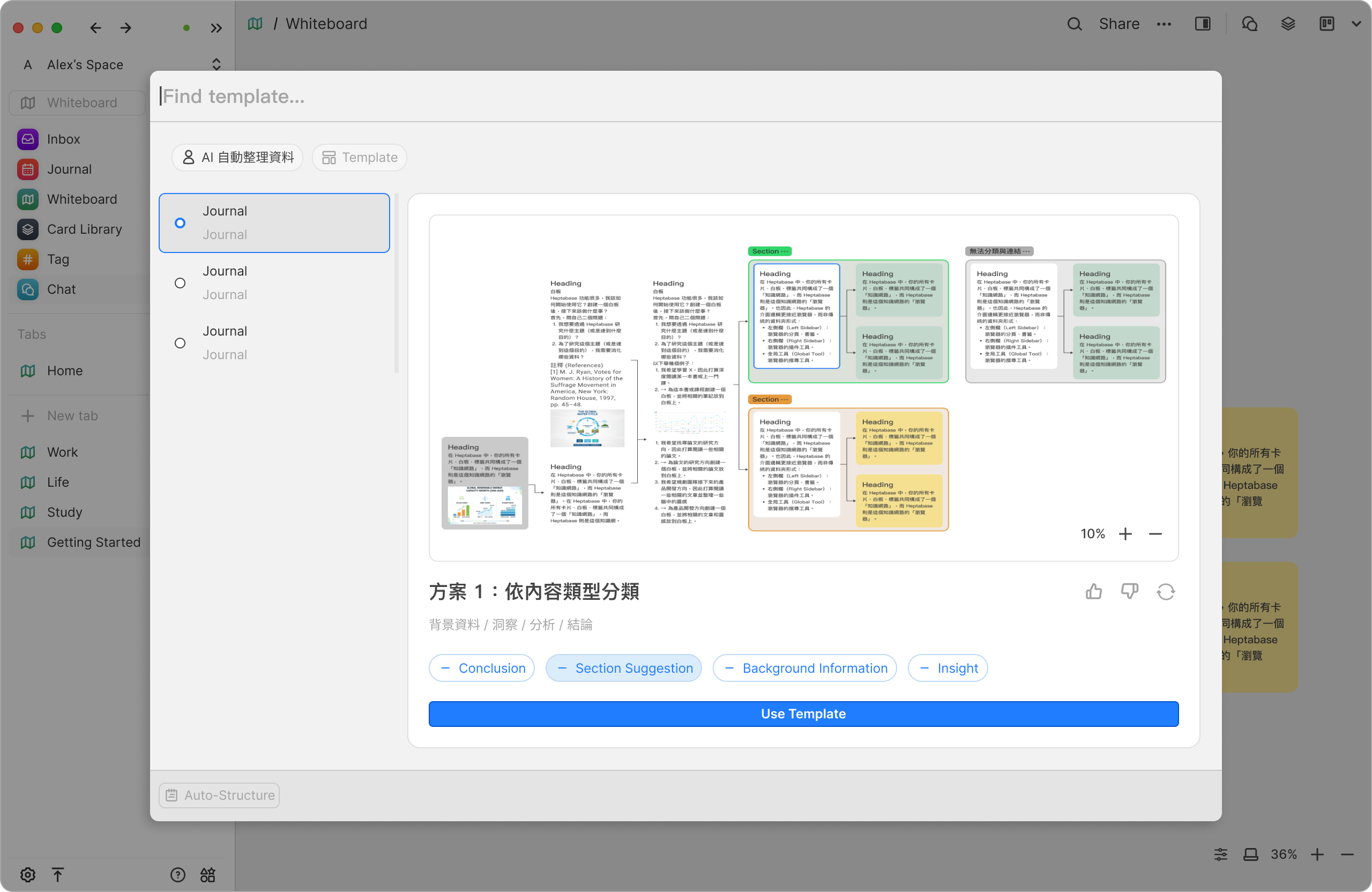
Task: Select the third Journal radio option
Action: [x=180, y=343]
